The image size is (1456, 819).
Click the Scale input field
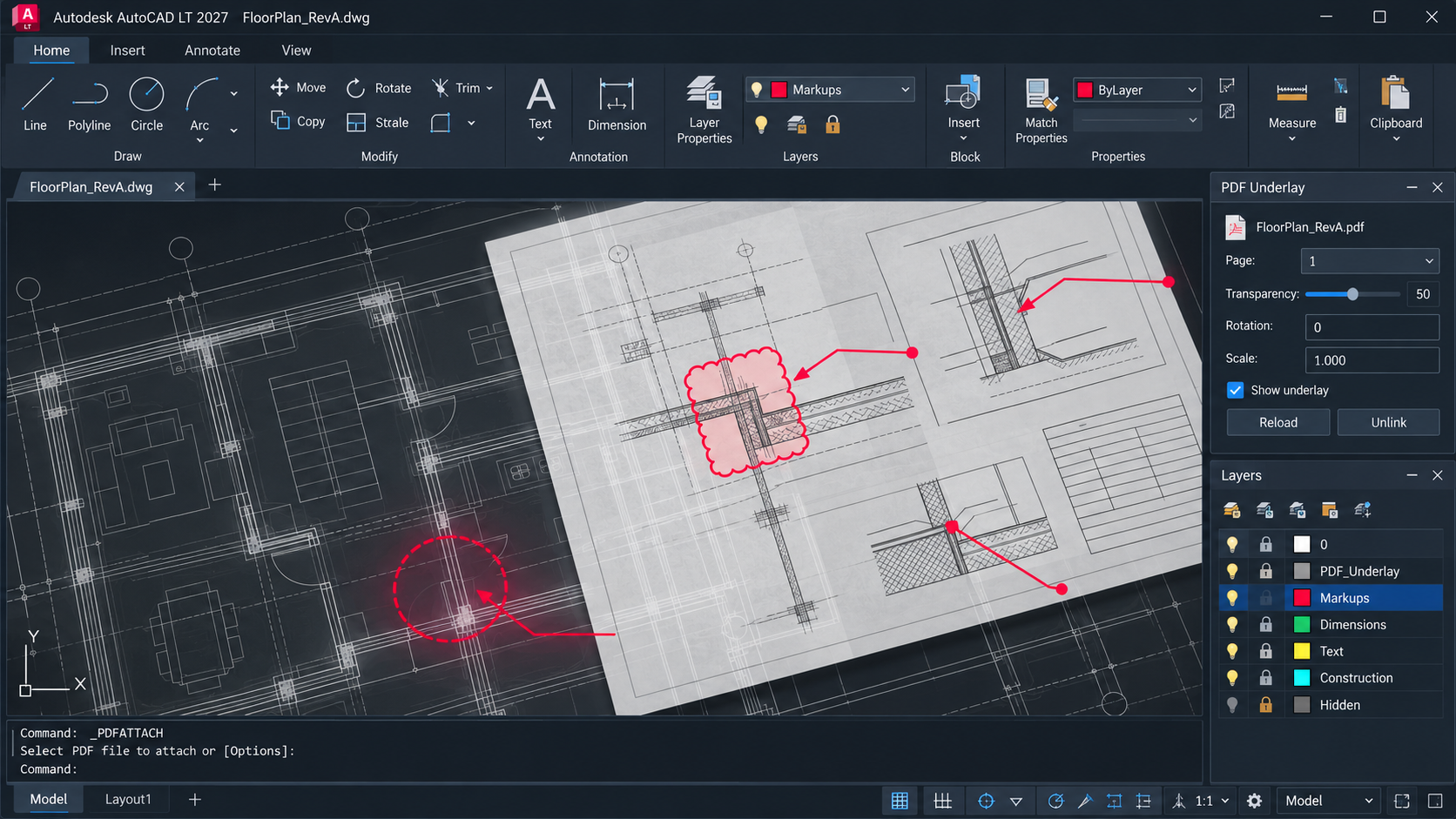[1372, 359]
